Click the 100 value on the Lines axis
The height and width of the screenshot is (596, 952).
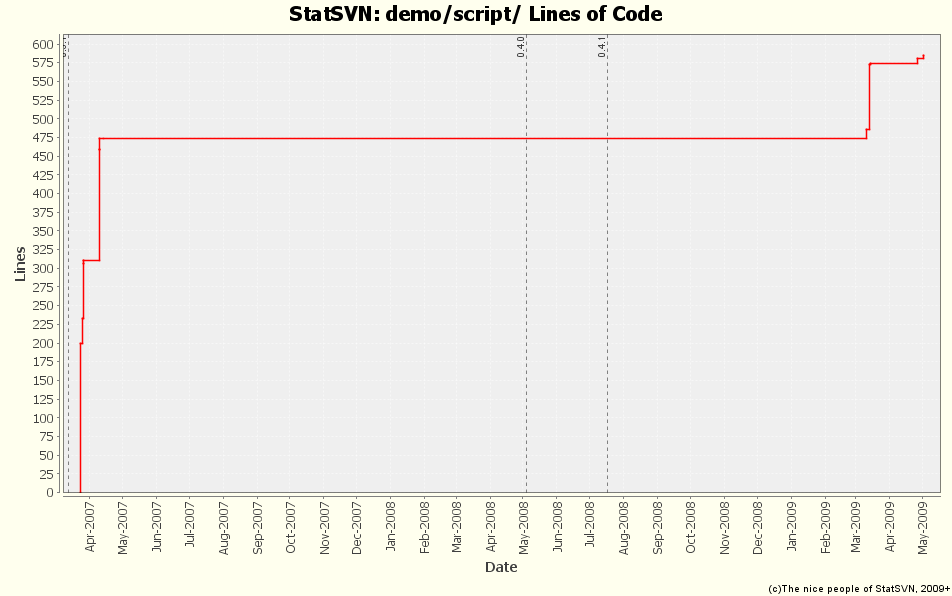point(43,418)
